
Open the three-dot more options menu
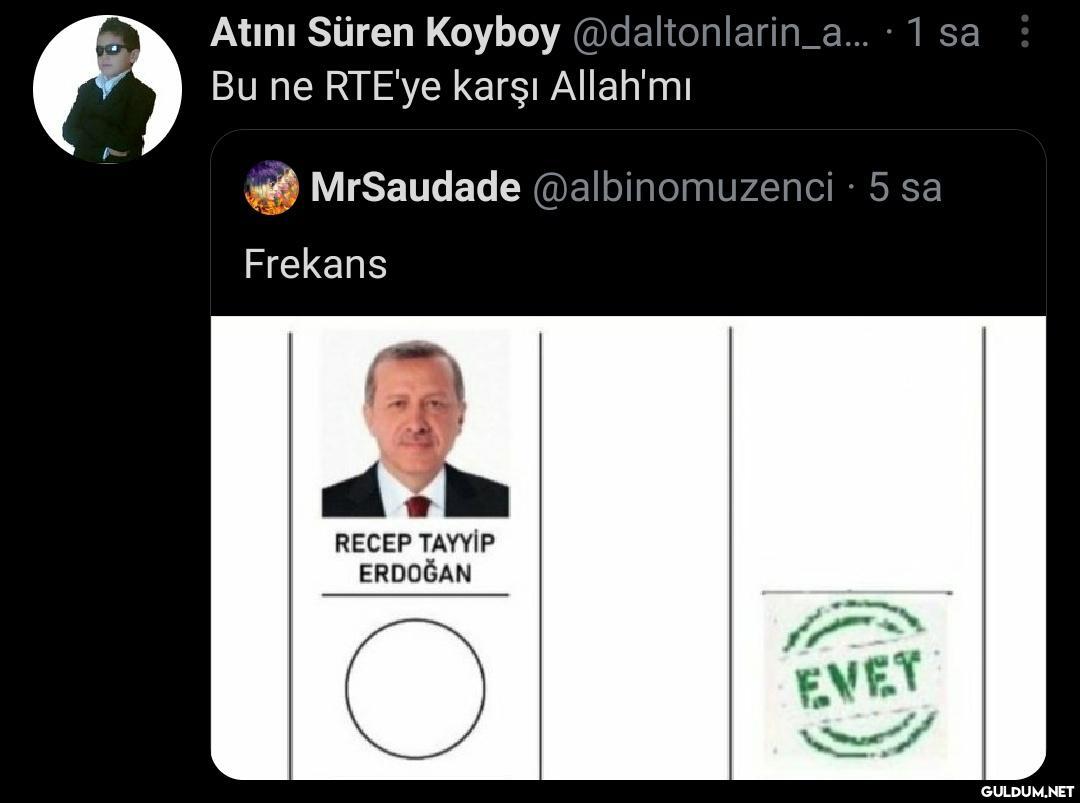[x=1025, y=32]
